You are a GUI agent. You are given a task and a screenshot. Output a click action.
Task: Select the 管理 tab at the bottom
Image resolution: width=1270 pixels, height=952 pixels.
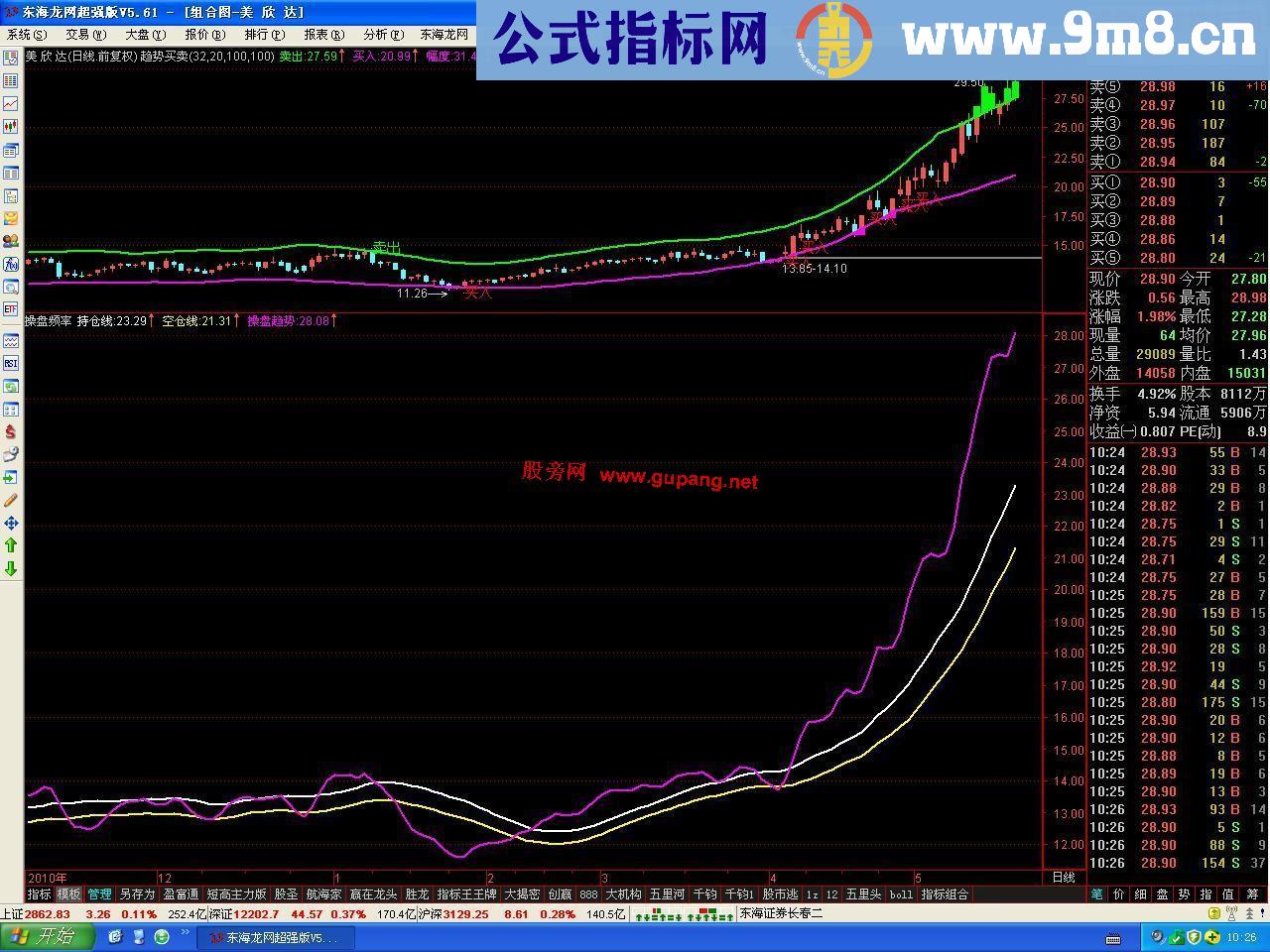(99, 894)
